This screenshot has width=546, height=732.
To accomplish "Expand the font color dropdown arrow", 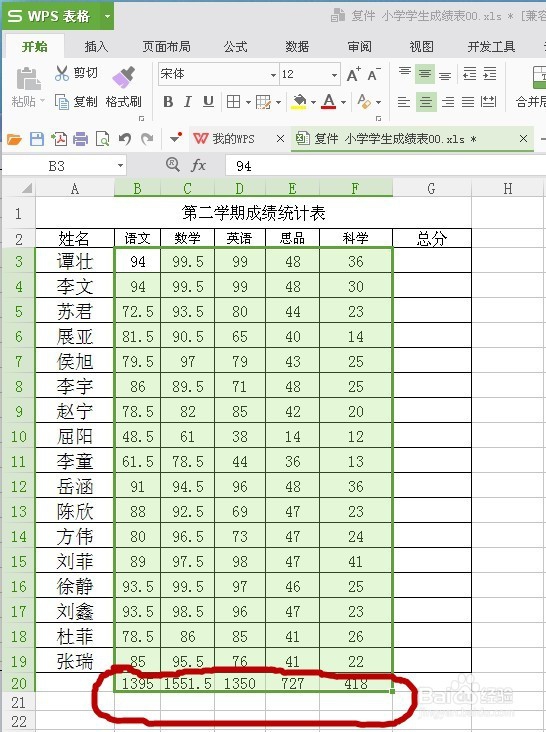I will [x=343, y=102].
